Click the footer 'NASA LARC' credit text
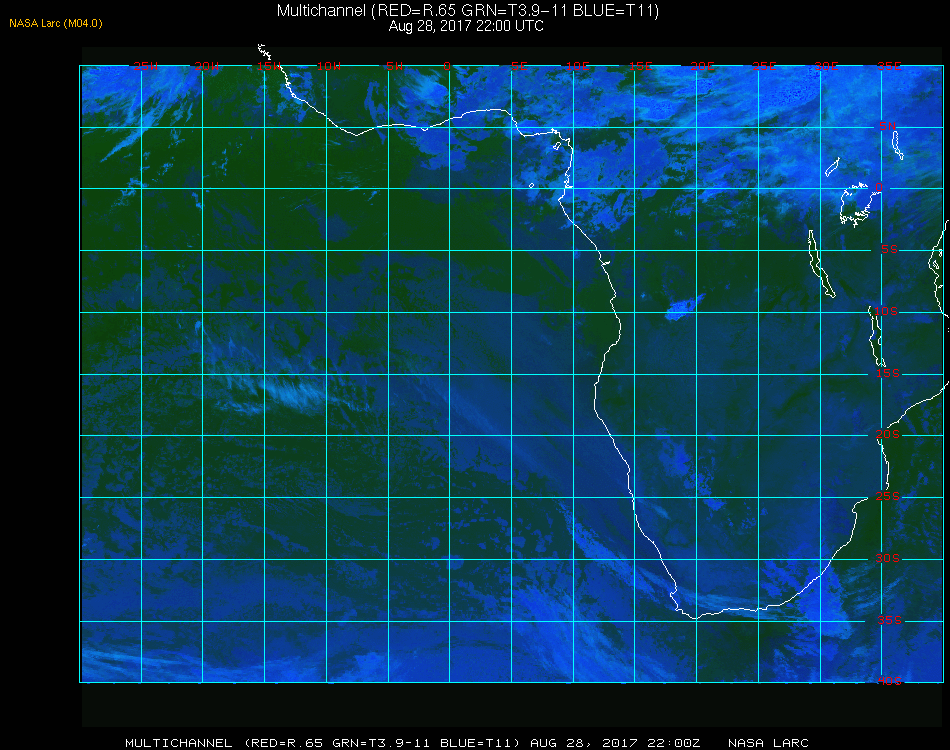 pos(768,743)
